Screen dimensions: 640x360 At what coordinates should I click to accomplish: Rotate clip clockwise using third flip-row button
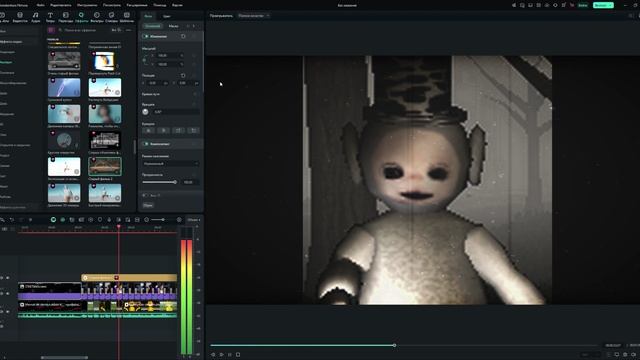pos(178,131)
